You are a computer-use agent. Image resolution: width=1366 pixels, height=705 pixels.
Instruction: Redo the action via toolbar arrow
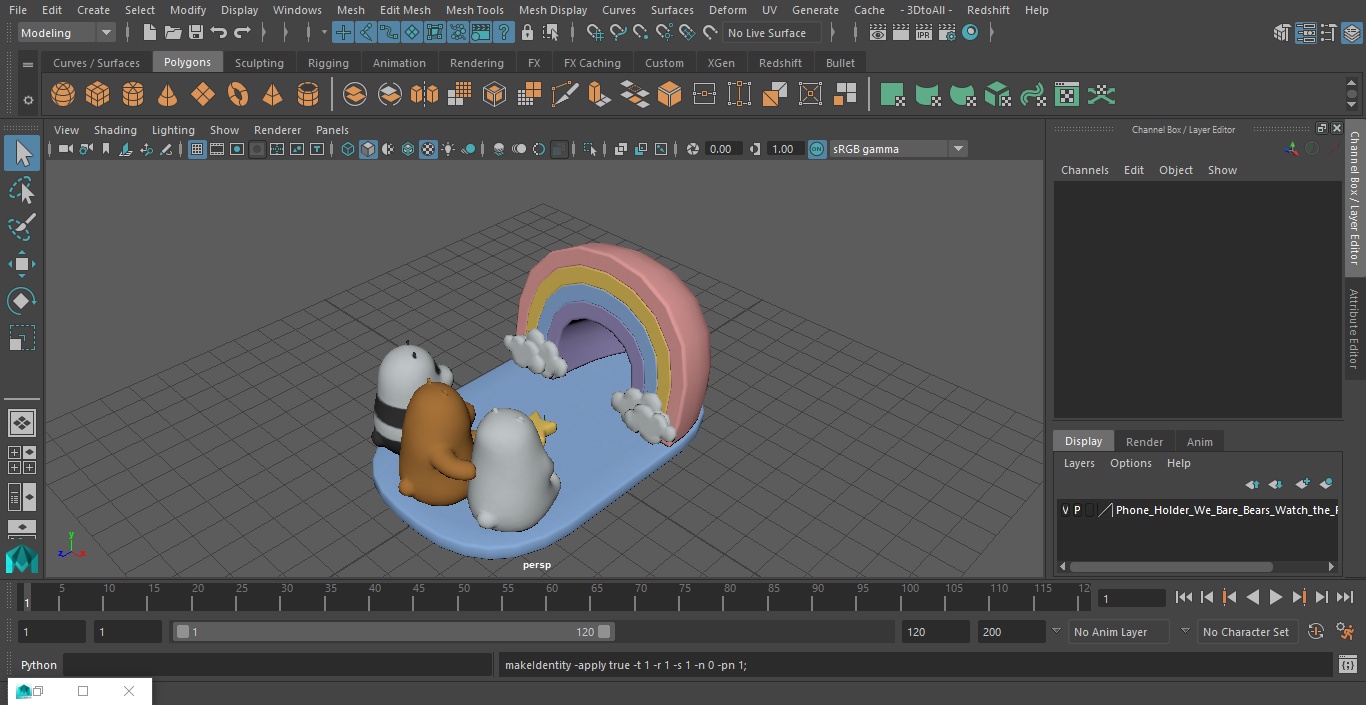(242, 33)
